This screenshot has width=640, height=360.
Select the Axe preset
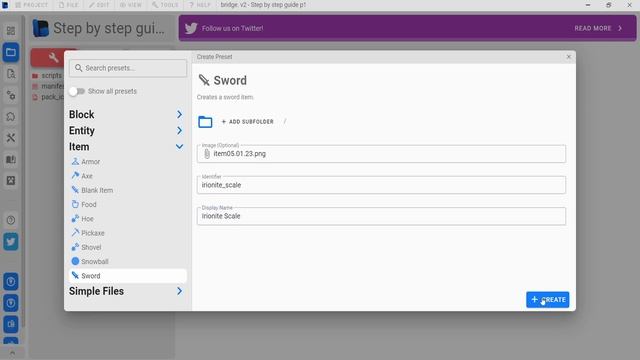pyautogui.click(x=127, y=176)
